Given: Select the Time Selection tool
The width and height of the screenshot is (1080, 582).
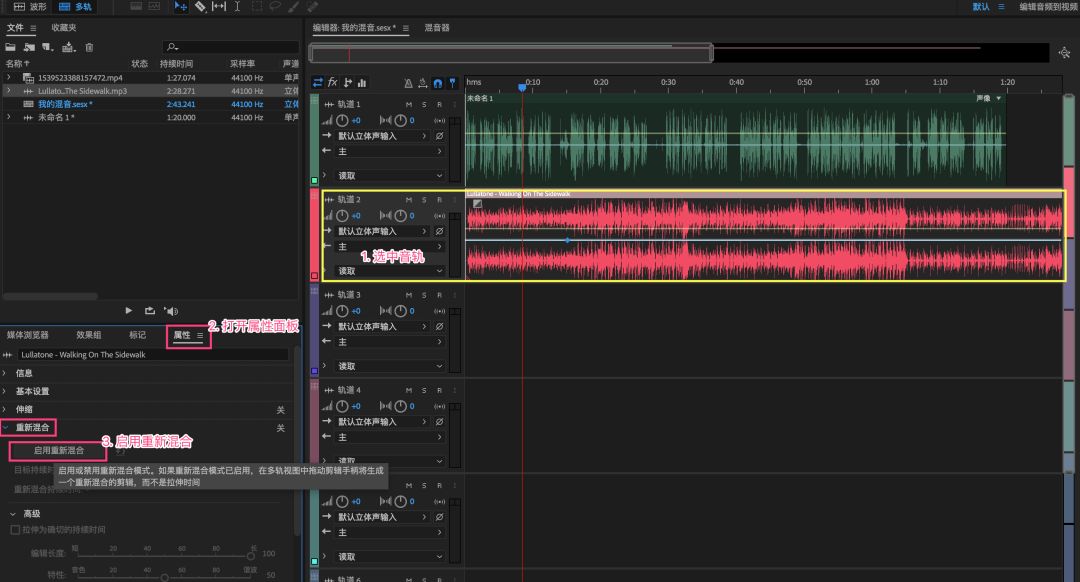Looking at the screenshot, I should (x=237, y=7).
